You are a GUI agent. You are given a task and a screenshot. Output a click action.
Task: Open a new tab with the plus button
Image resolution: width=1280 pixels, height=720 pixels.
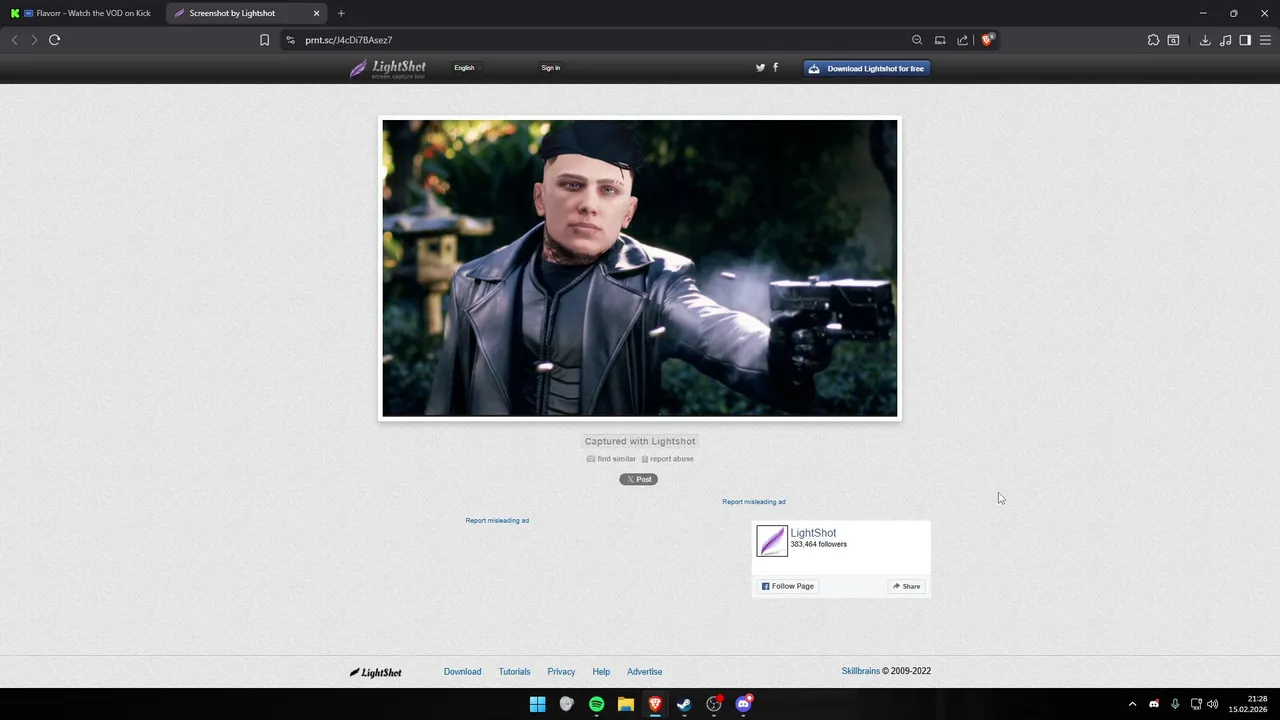[x=341, y=13]
